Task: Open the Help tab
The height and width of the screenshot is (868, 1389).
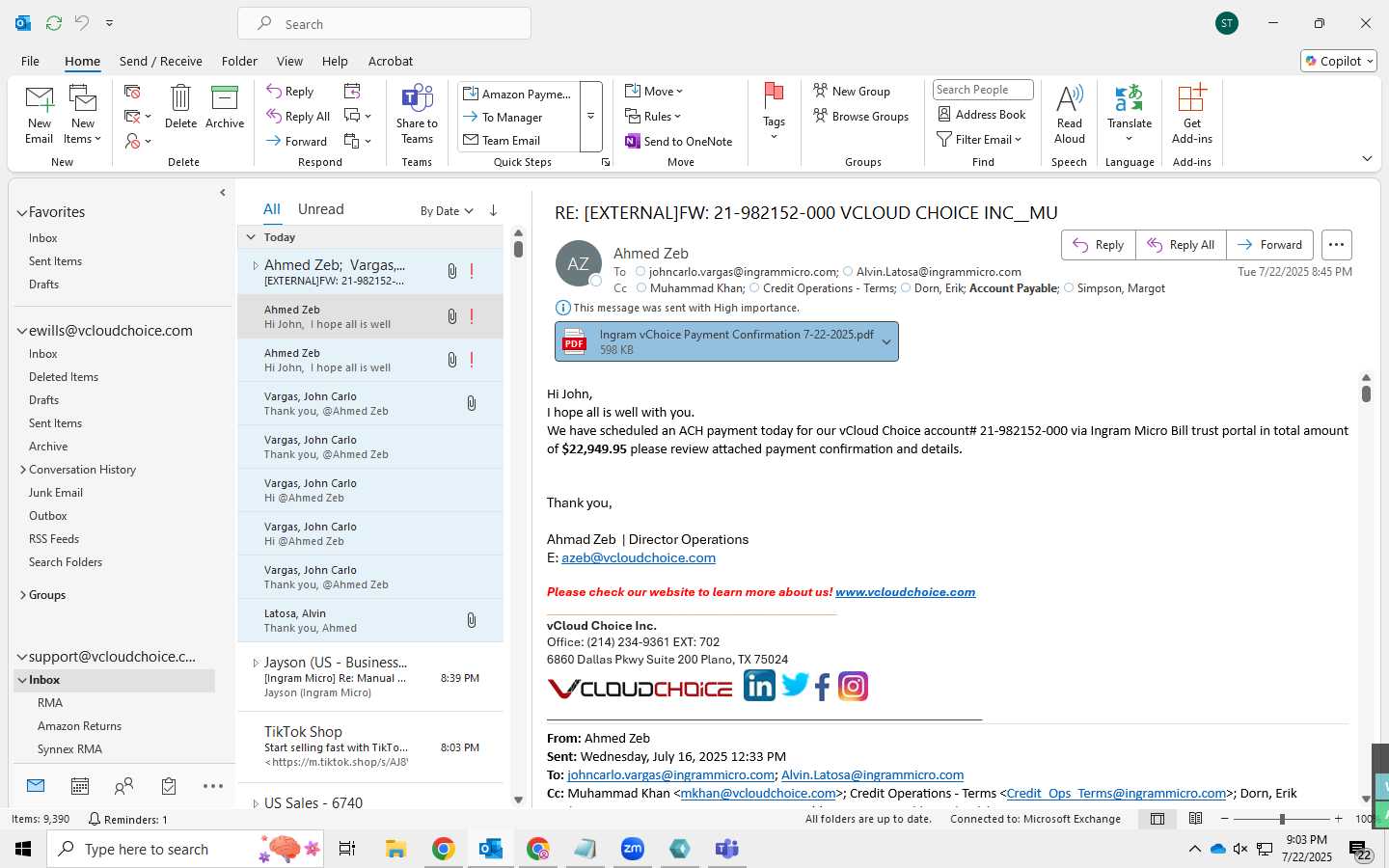Action: click(335, 61)
